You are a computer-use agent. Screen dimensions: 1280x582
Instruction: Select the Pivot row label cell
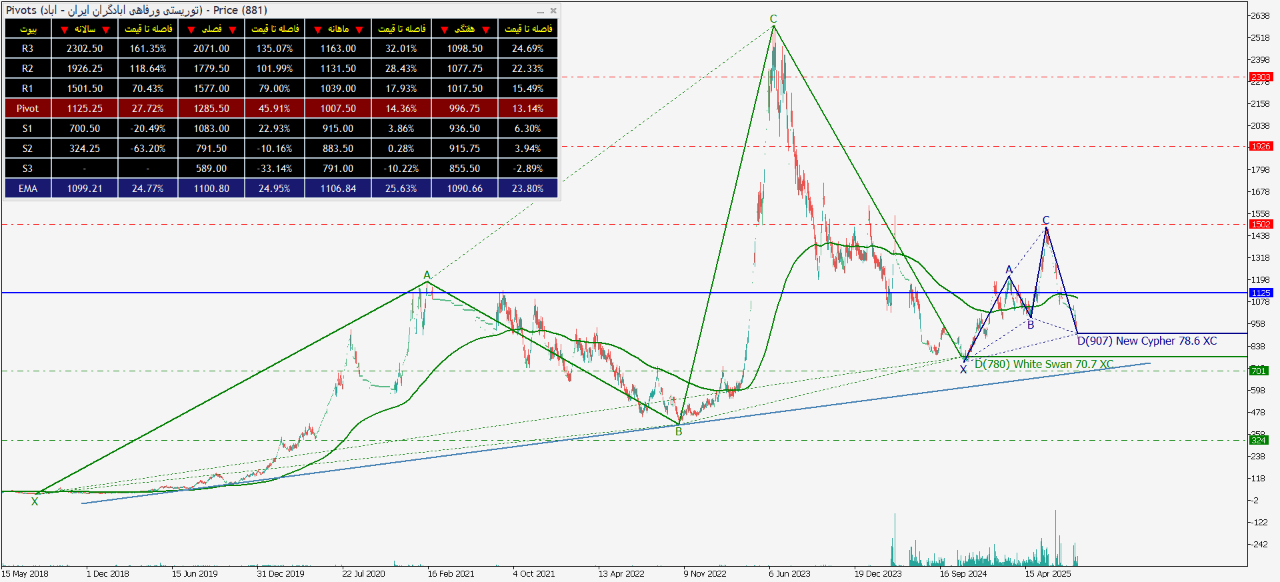point(27,108)
